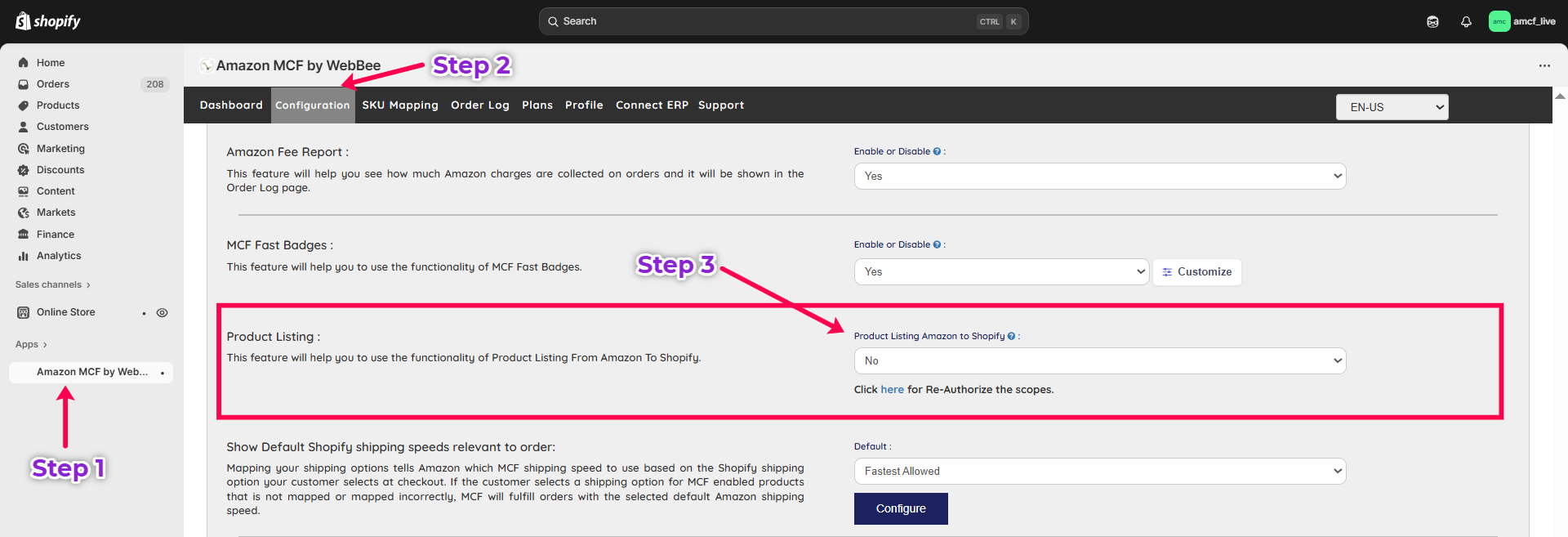The width and height of the screenshot is (1568, 537).
Task: Open the three-dot app menu
Action: coord(1544,66)
